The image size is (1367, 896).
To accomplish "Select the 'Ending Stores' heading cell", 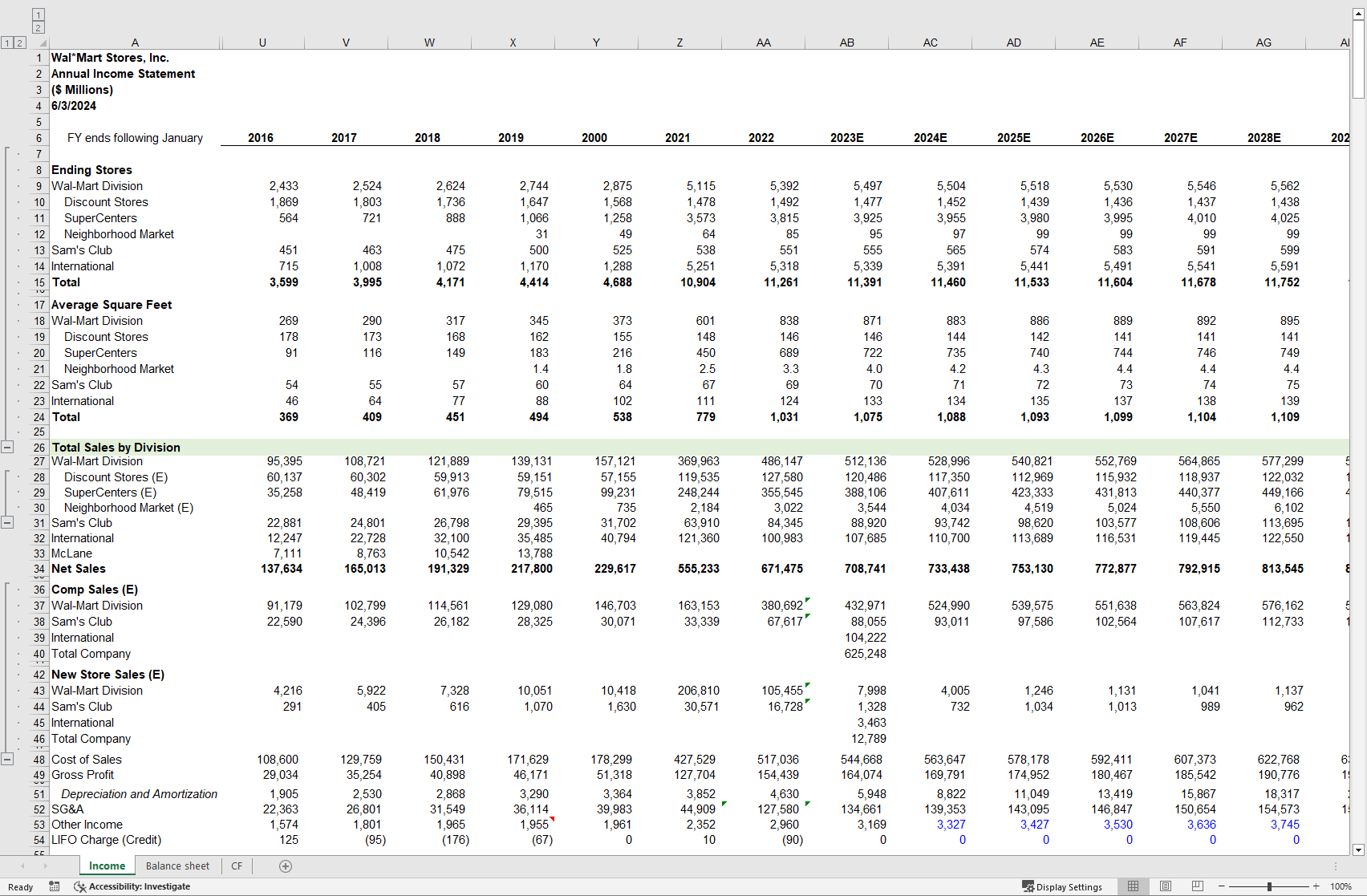I will pos(91,170).
